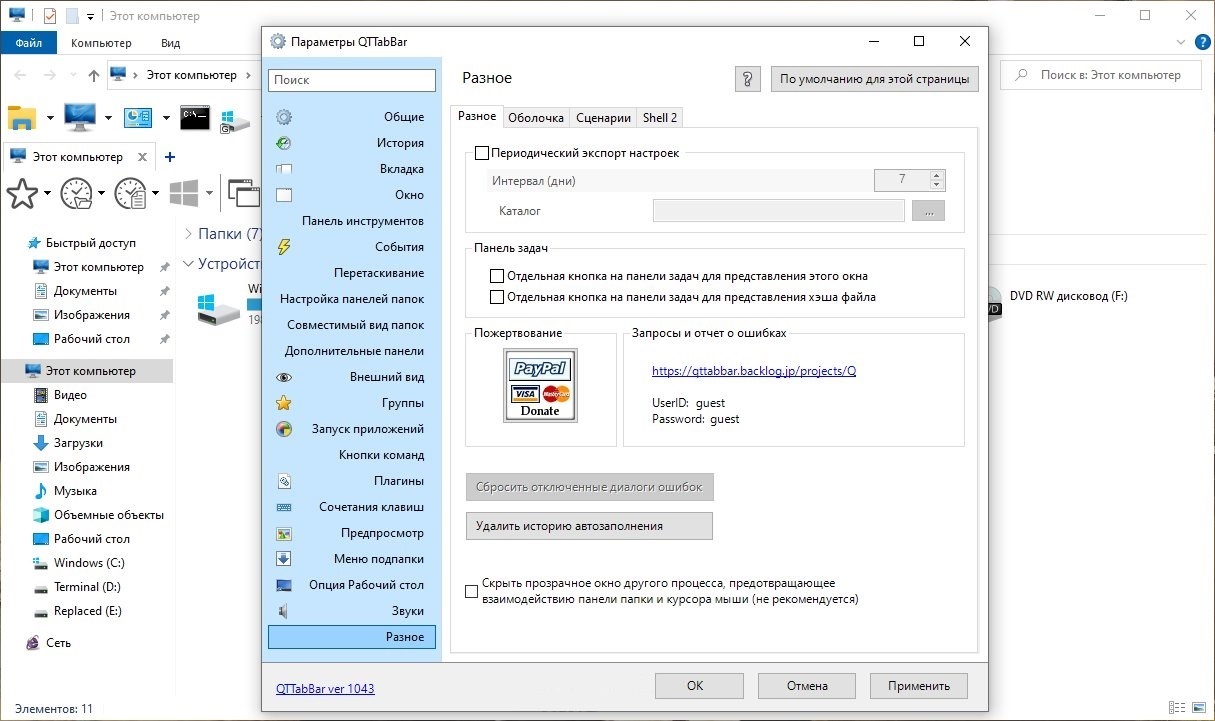Launch the command prompt toolbar icon

point(195,117)
